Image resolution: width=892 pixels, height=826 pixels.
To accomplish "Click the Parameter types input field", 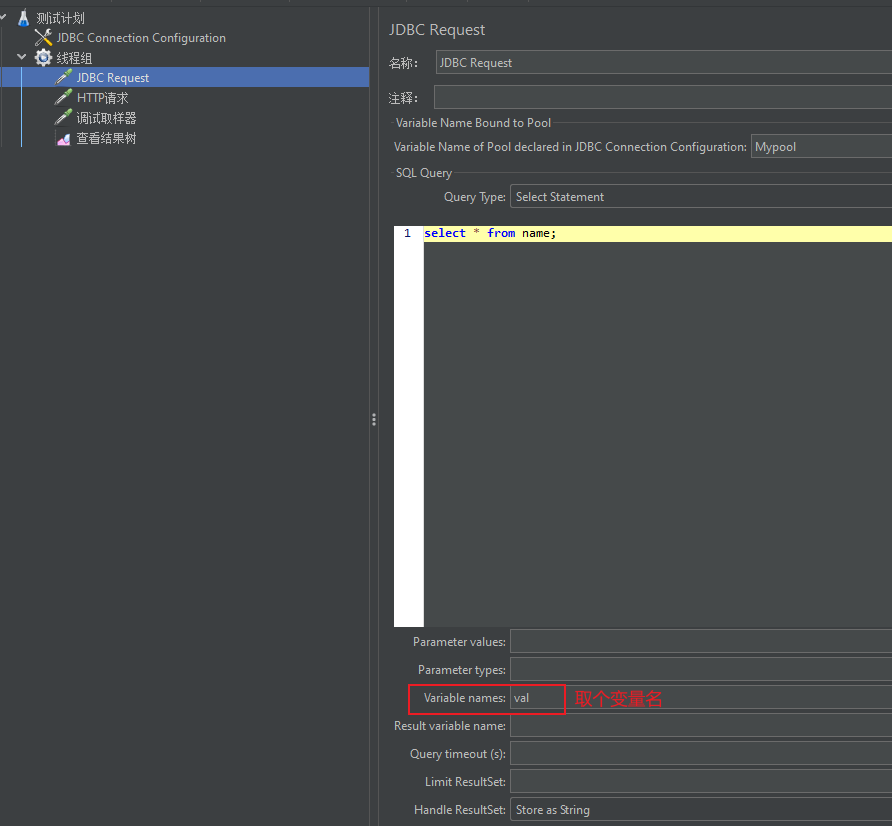I will 701,670.
